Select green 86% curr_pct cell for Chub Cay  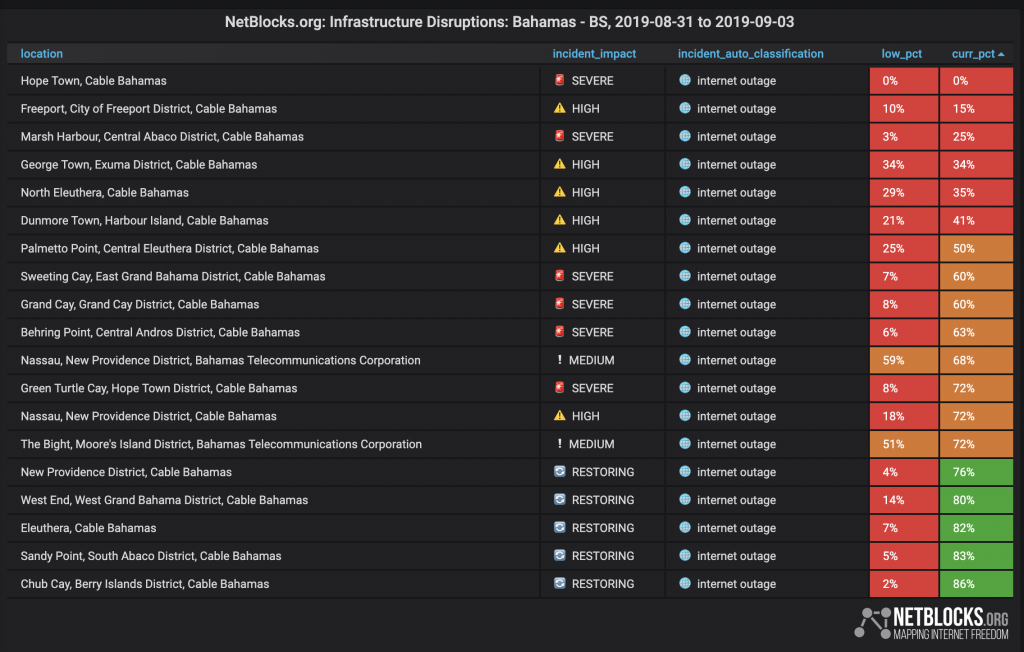[x=976, y=583]
